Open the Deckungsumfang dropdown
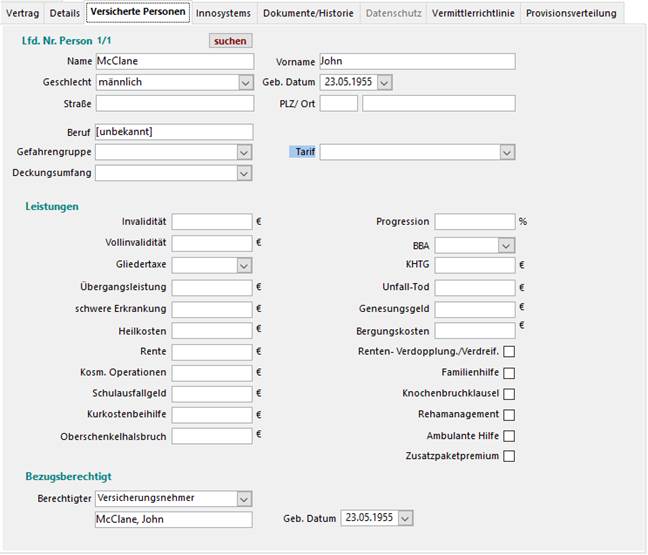The image size is (648, 555). [245, 173]
